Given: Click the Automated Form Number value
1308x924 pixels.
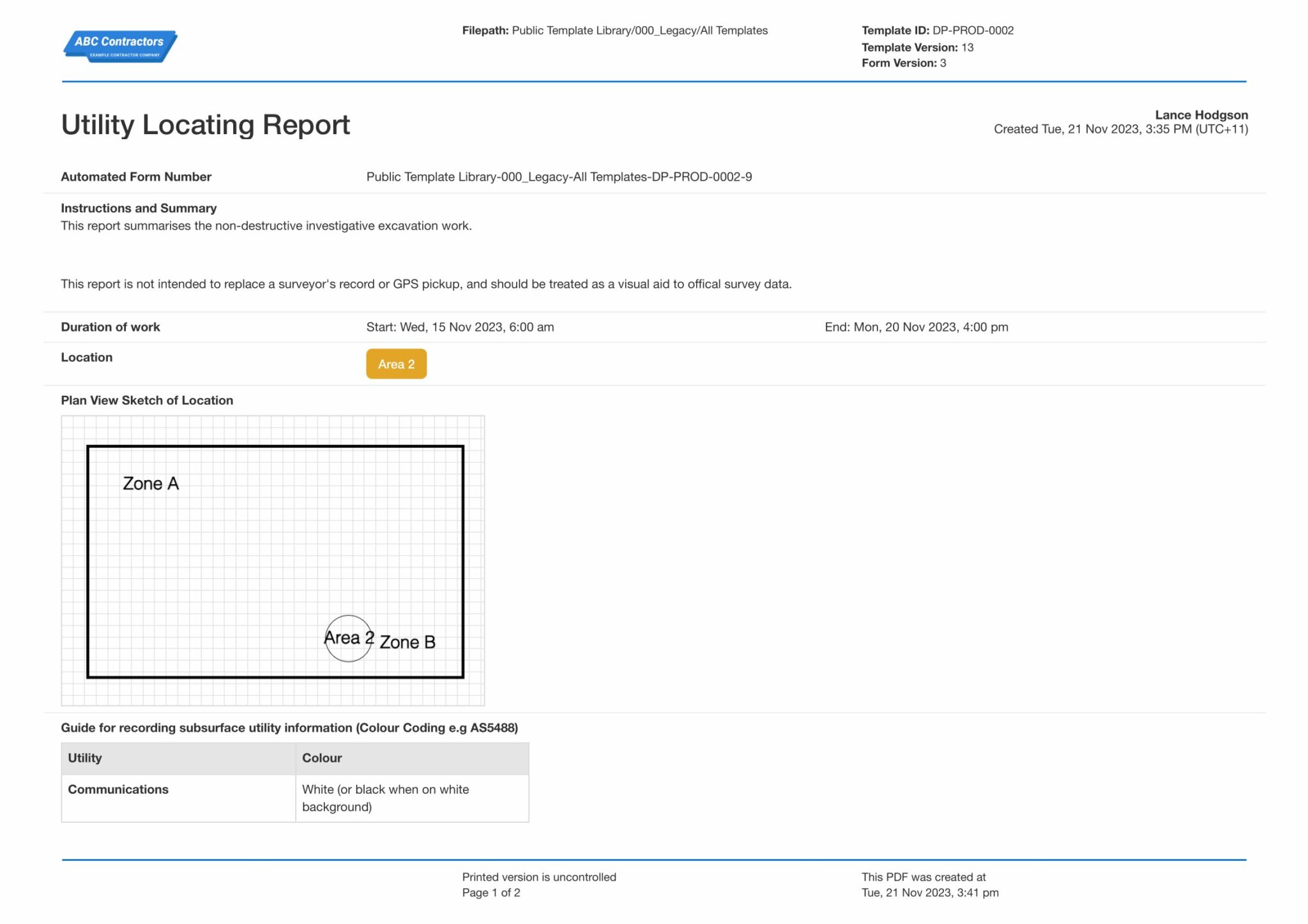Looking at the screenshot, I should 559,177.
